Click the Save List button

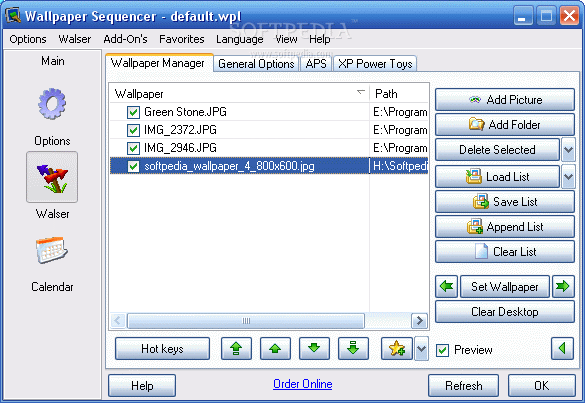coord(505,202)
